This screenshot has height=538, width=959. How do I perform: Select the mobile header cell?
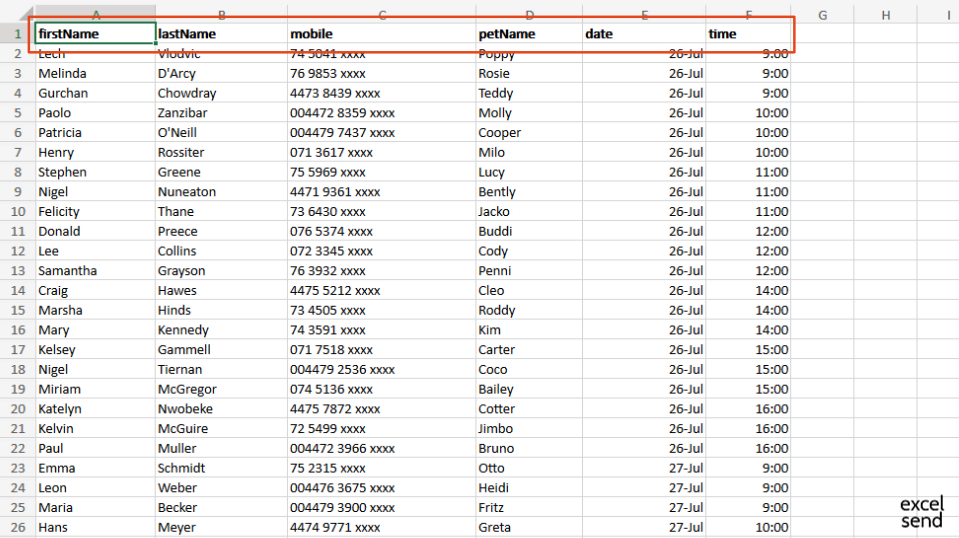click(x=382, y=34)
